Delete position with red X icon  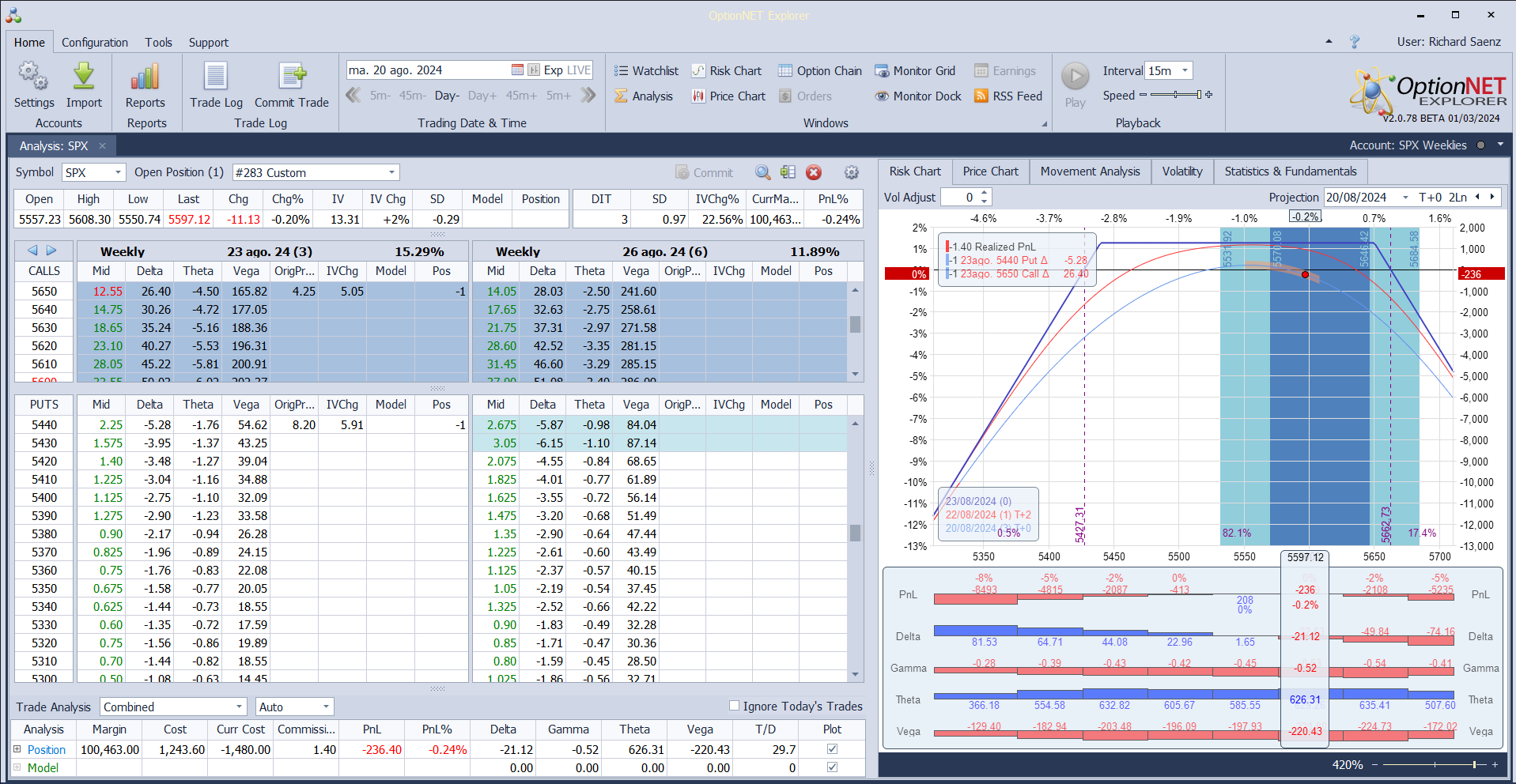(x=814, y=173)
